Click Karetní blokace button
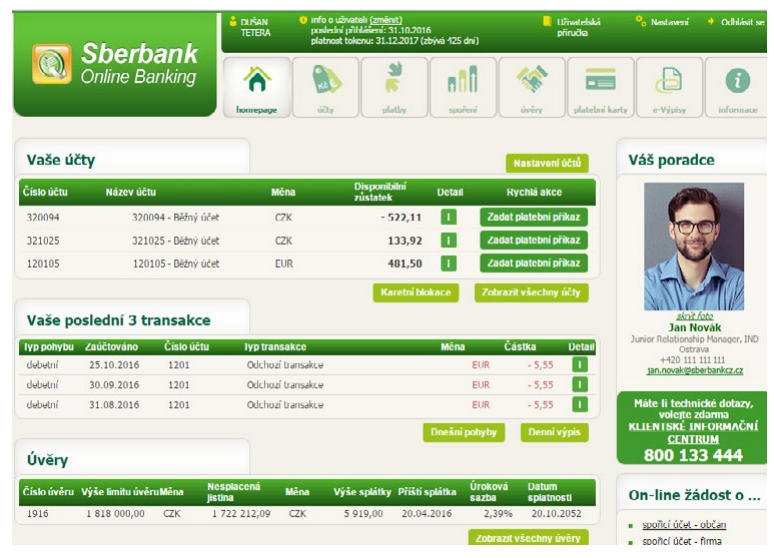Viewport: 774px width, 558px height. pos(416,292)
